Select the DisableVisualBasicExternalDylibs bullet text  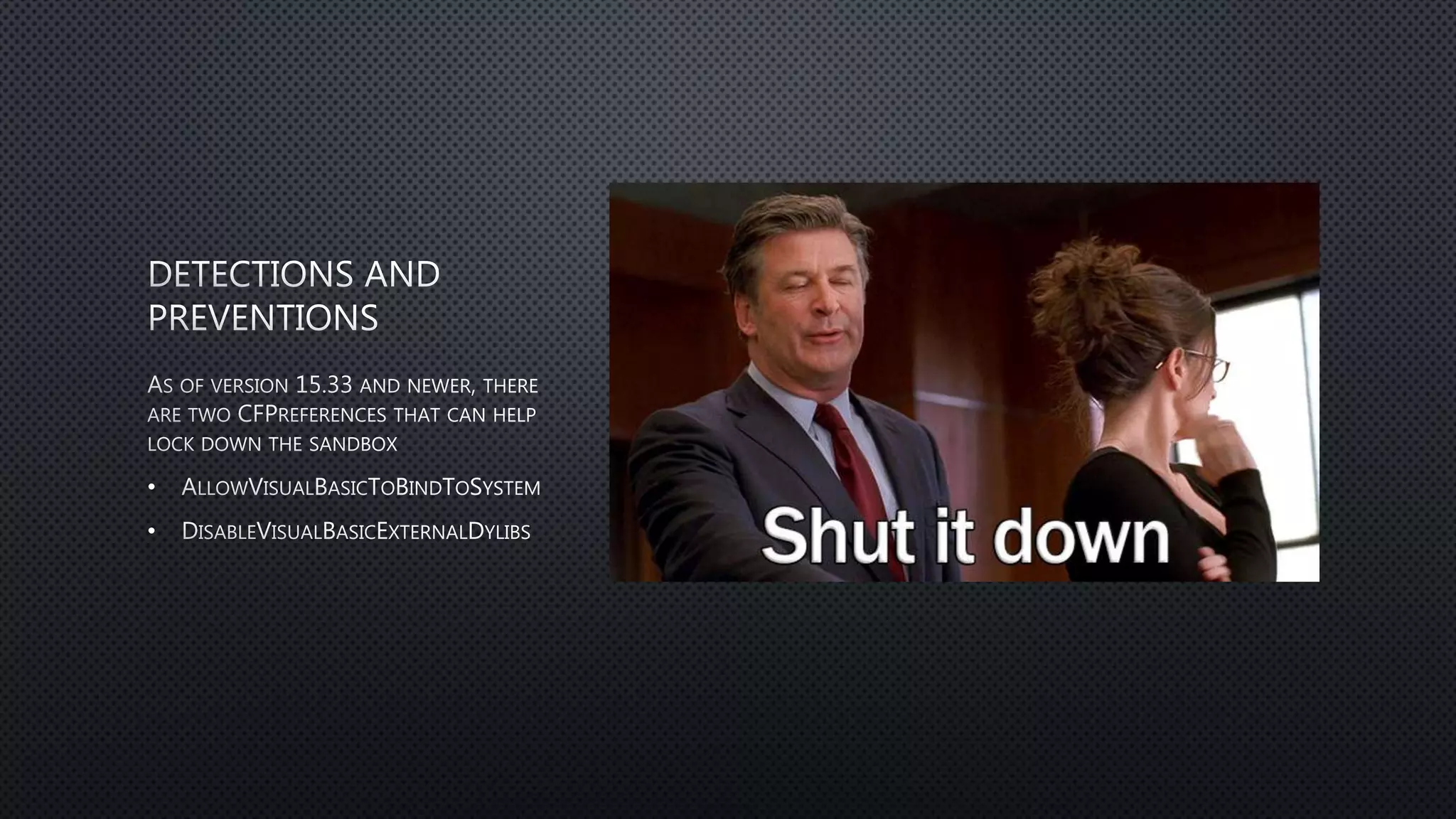pyautogui.click(x=356, y=531)
